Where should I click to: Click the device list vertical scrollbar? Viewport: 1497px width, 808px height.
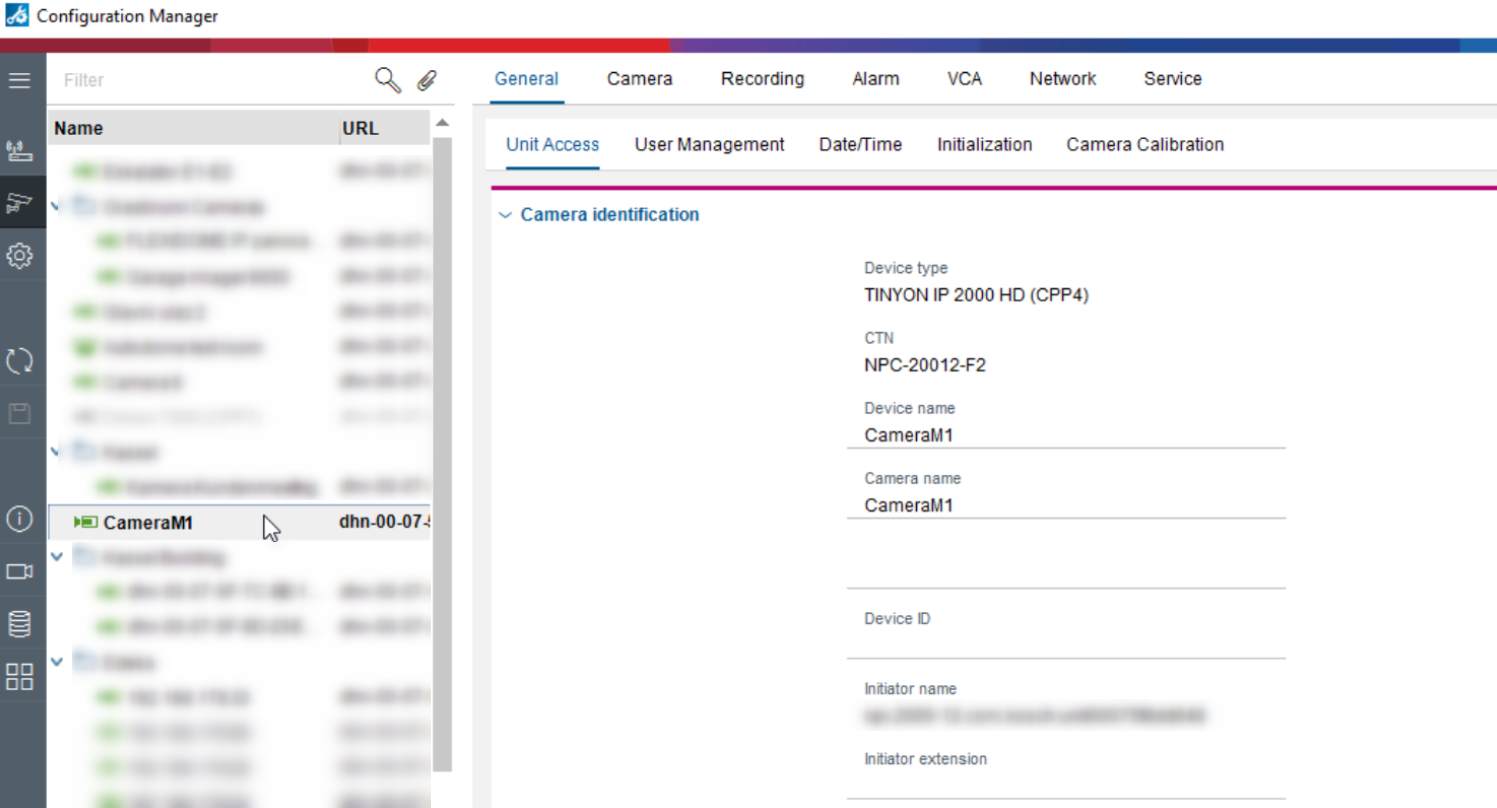442,450
